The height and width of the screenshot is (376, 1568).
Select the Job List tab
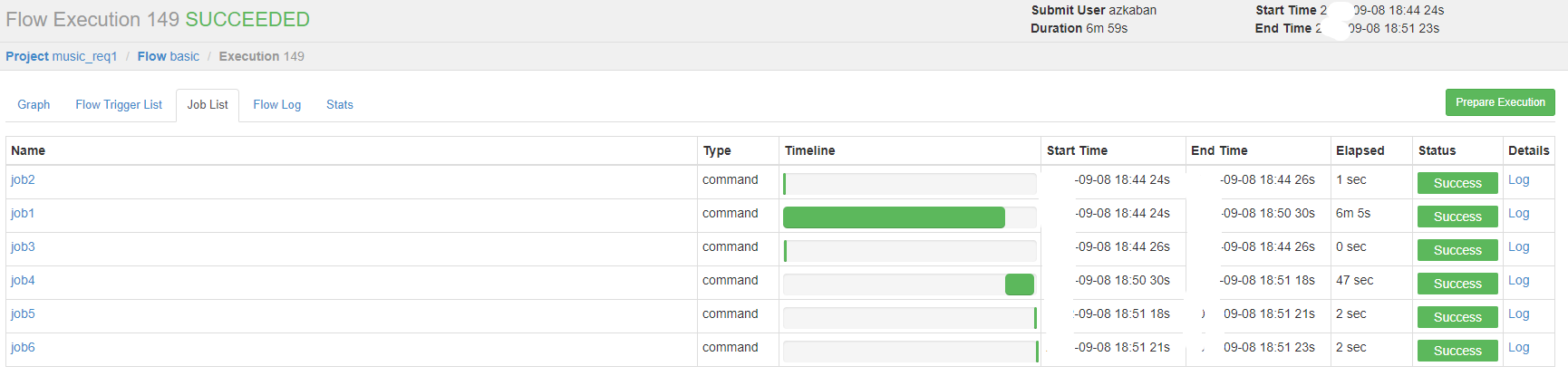(208, 105)
